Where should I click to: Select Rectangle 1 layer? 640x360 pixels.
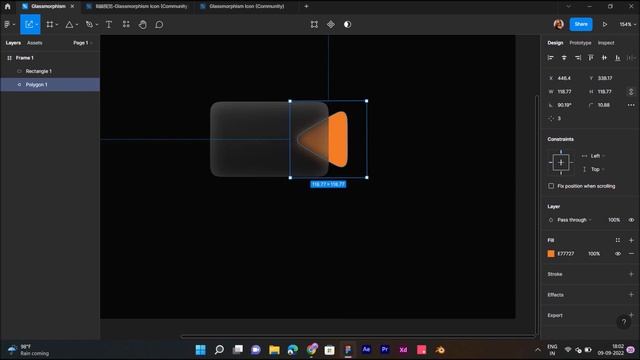[x=50, y=71]
